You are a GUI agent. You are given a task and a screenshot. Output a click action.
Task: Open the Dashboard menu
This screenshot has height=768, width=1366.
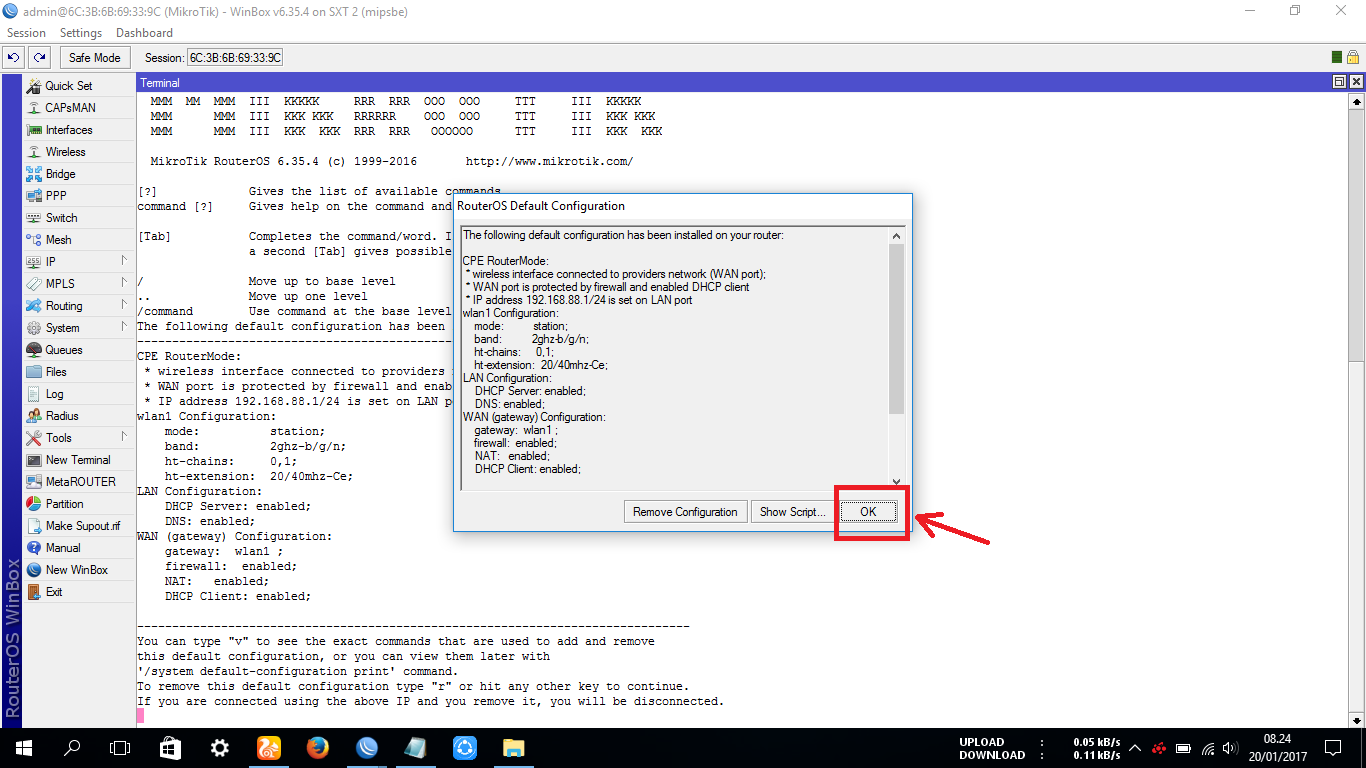coord(144,33)
